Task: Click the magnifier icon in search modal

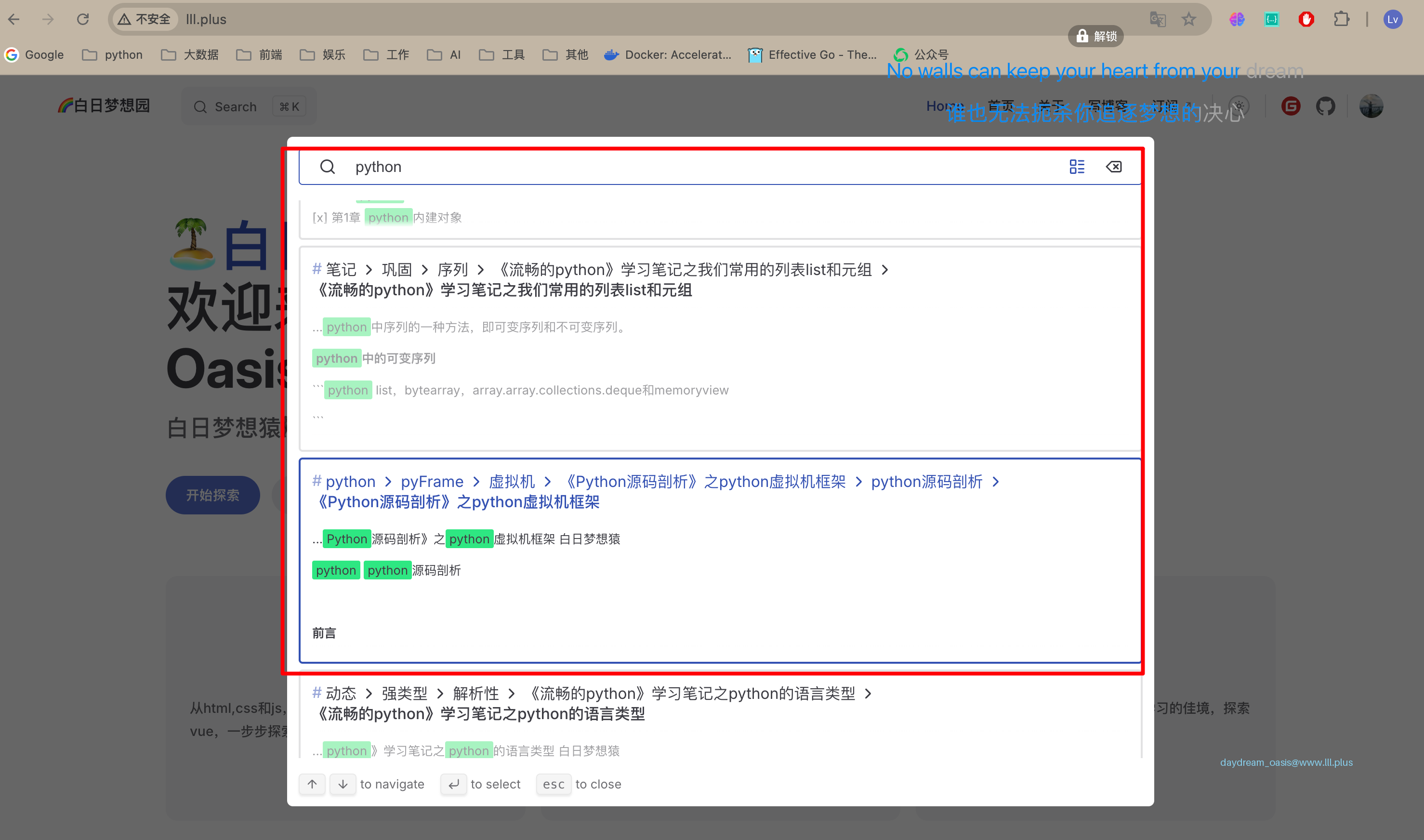Action: pyautogui.click(x=327, y=167)
